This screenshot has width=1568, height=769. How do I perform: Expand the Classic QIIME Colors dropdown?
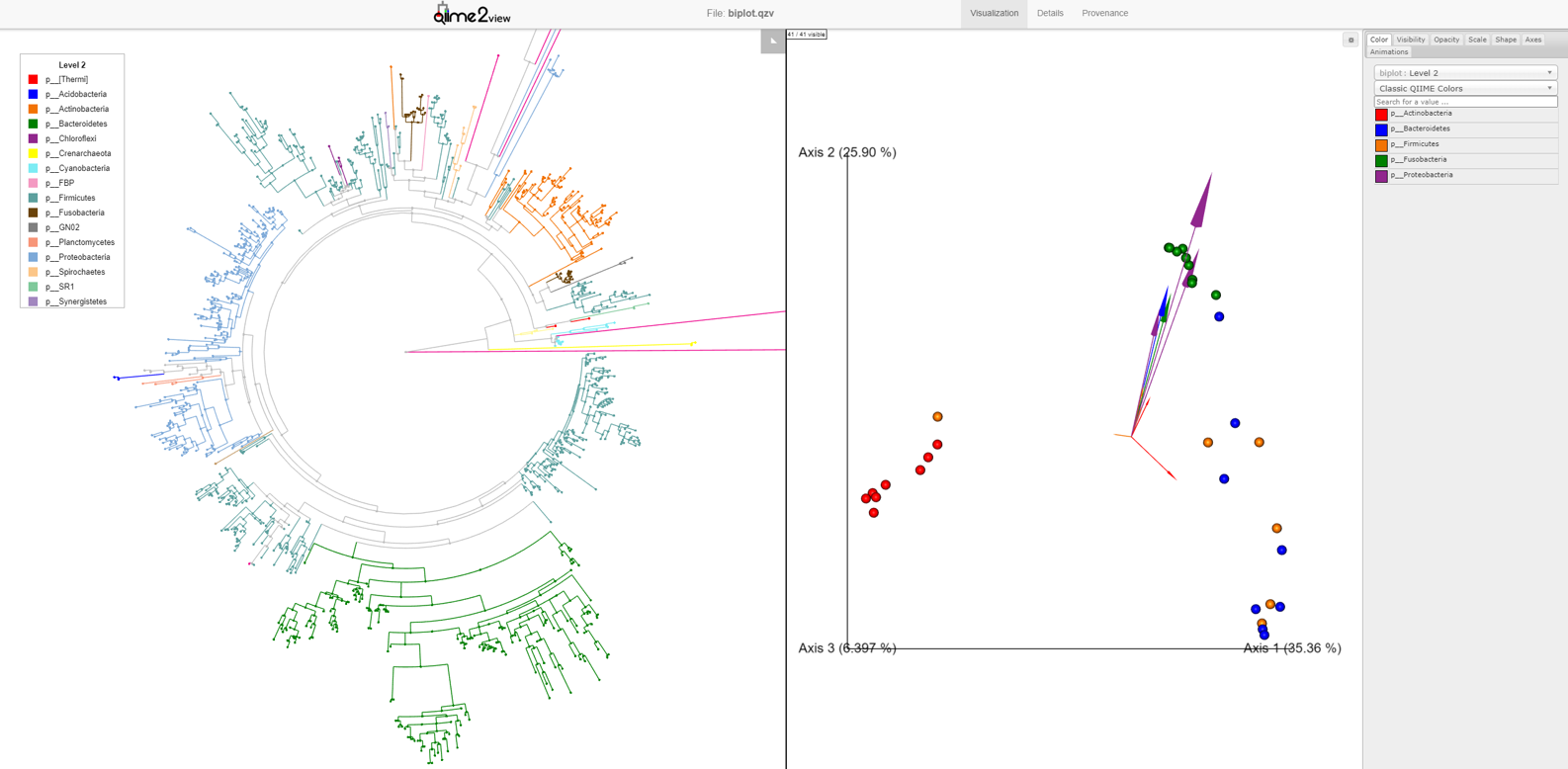click(1465, 89)
